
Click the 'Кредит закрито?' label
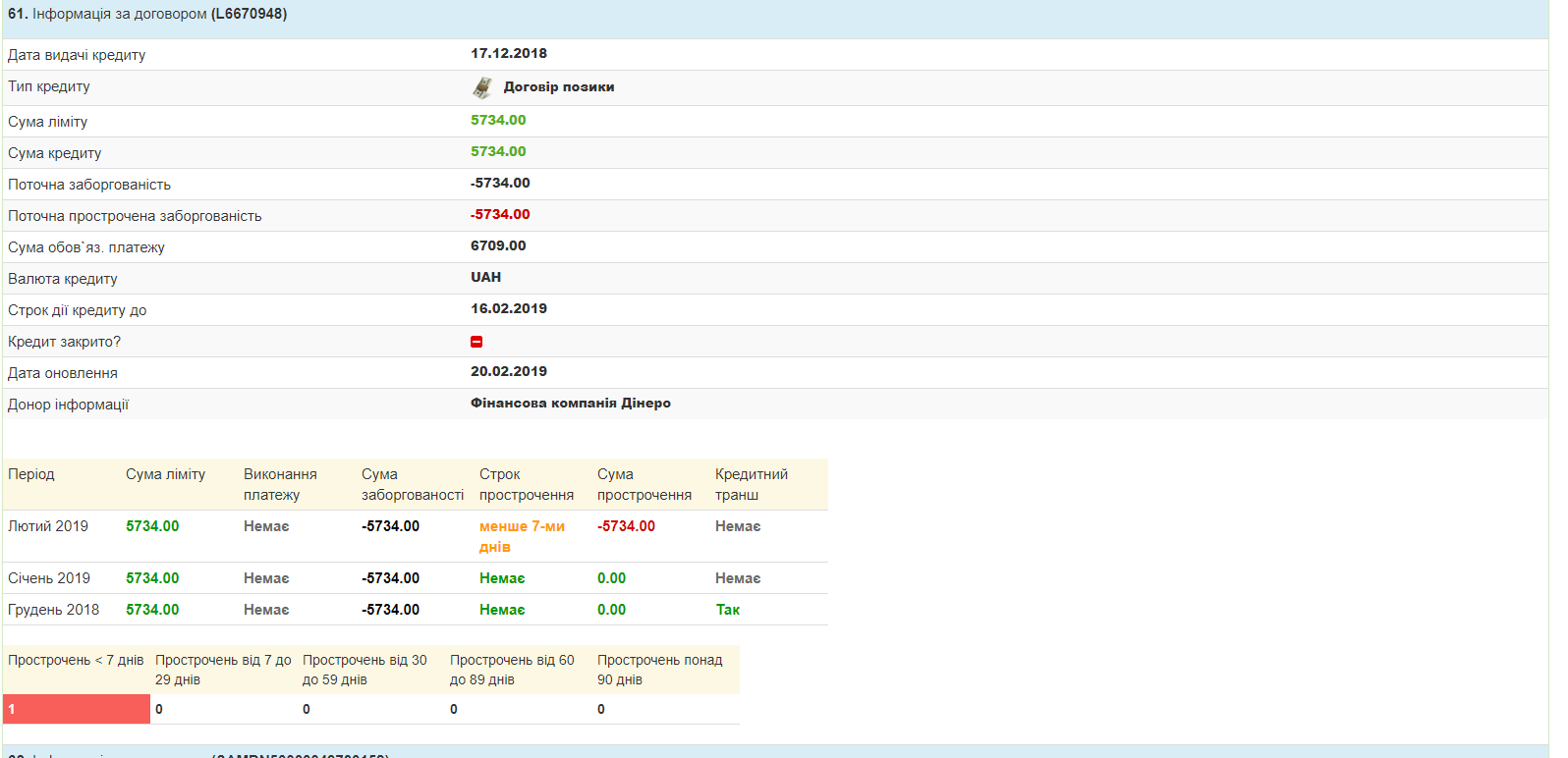tap(65, 342)
